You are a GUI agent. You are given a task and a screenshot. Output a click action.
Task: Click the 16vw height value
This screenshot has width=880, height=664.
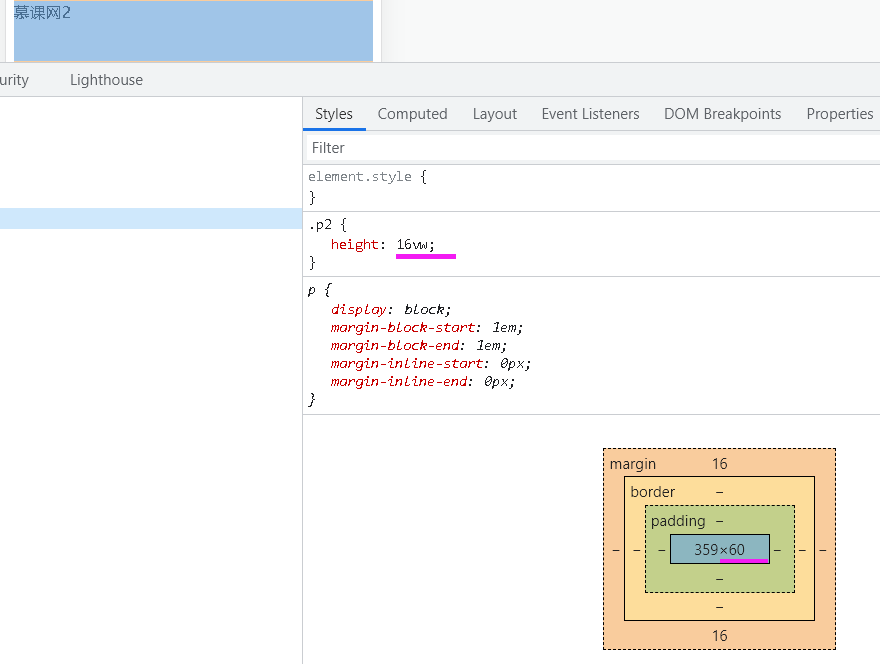click(x=415, y=244)
